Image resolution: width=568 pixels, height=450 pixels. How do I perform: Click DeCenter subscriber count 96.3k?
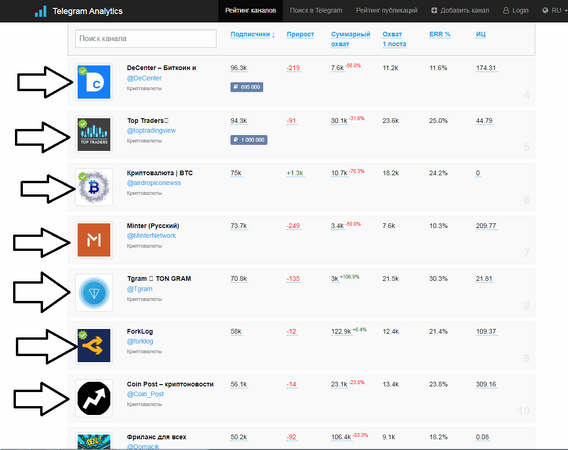[239, 68]
